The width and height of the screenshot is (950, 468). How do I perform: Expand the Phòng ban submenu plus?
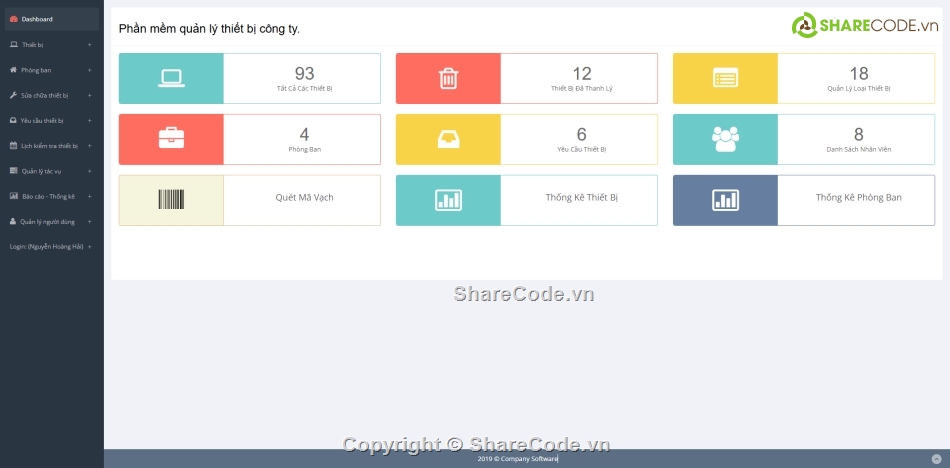[x=90, y=70]
